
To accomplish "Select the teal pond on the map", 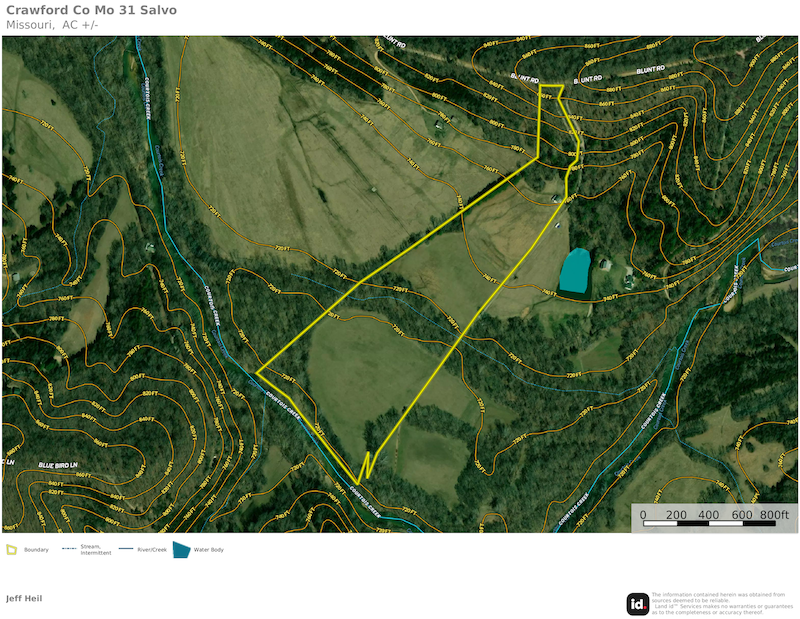I will coord(575,271).
